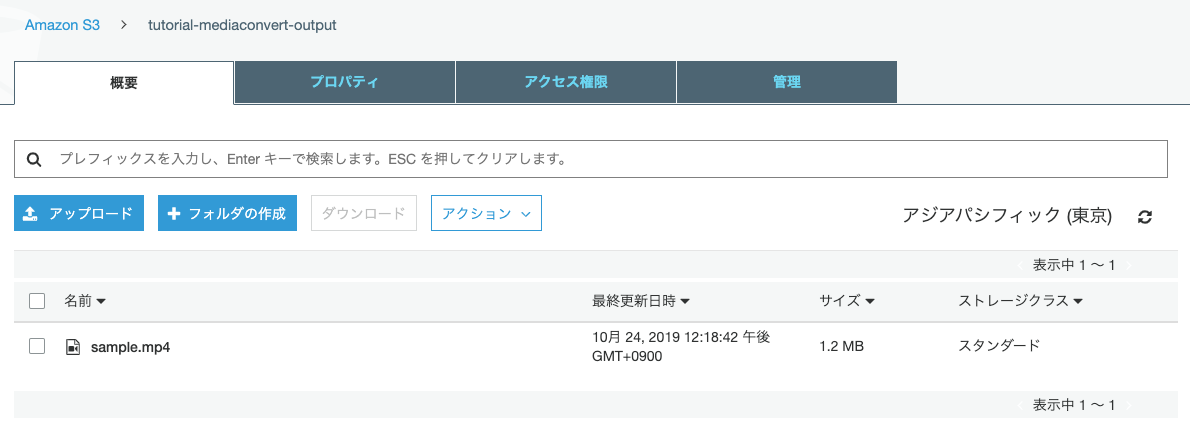
Task: Click the magnifier search icon
Action: coord(33,160)
